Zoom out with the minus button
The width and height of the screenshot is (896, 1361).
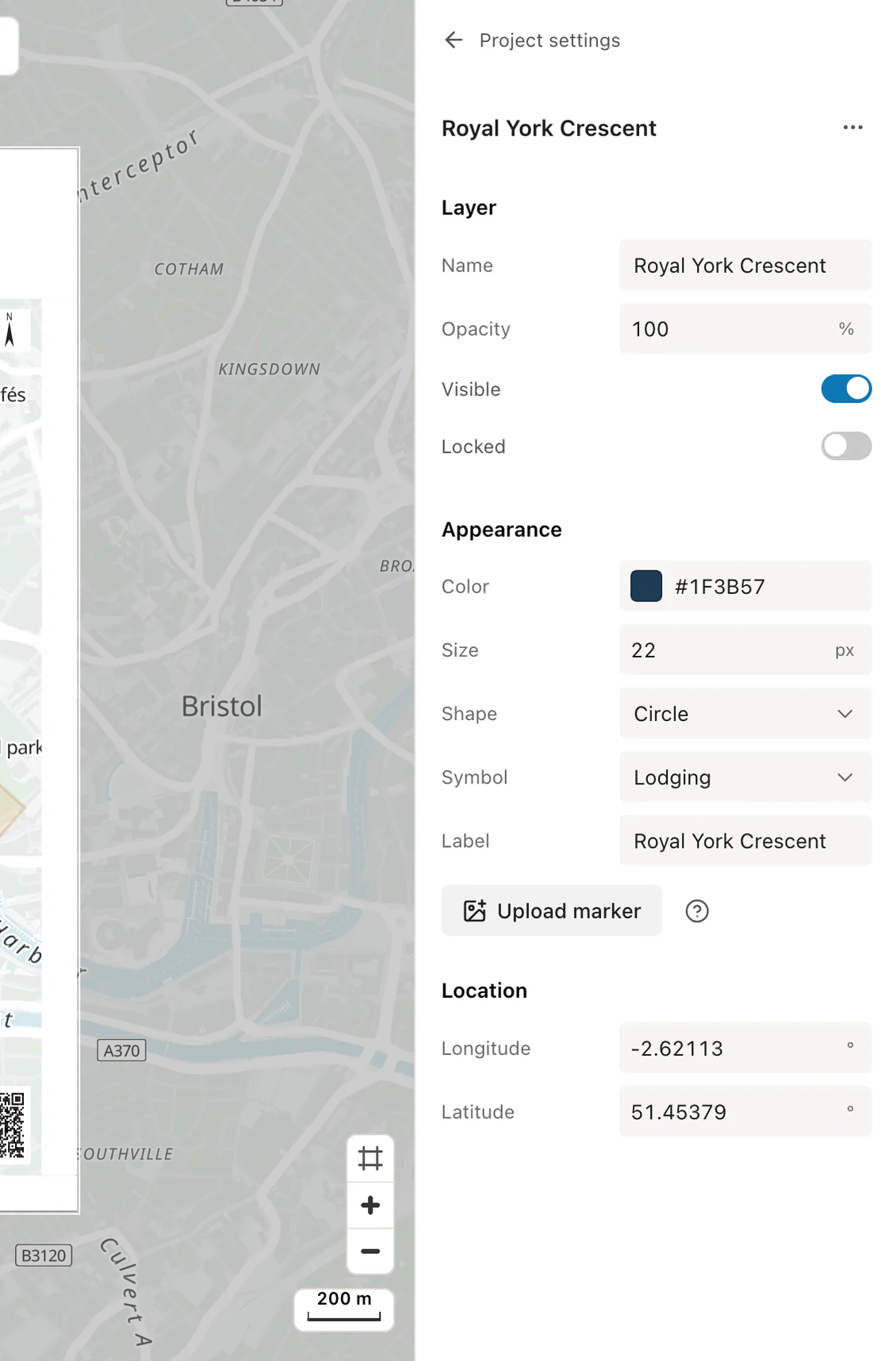[x=370, y=1251]
